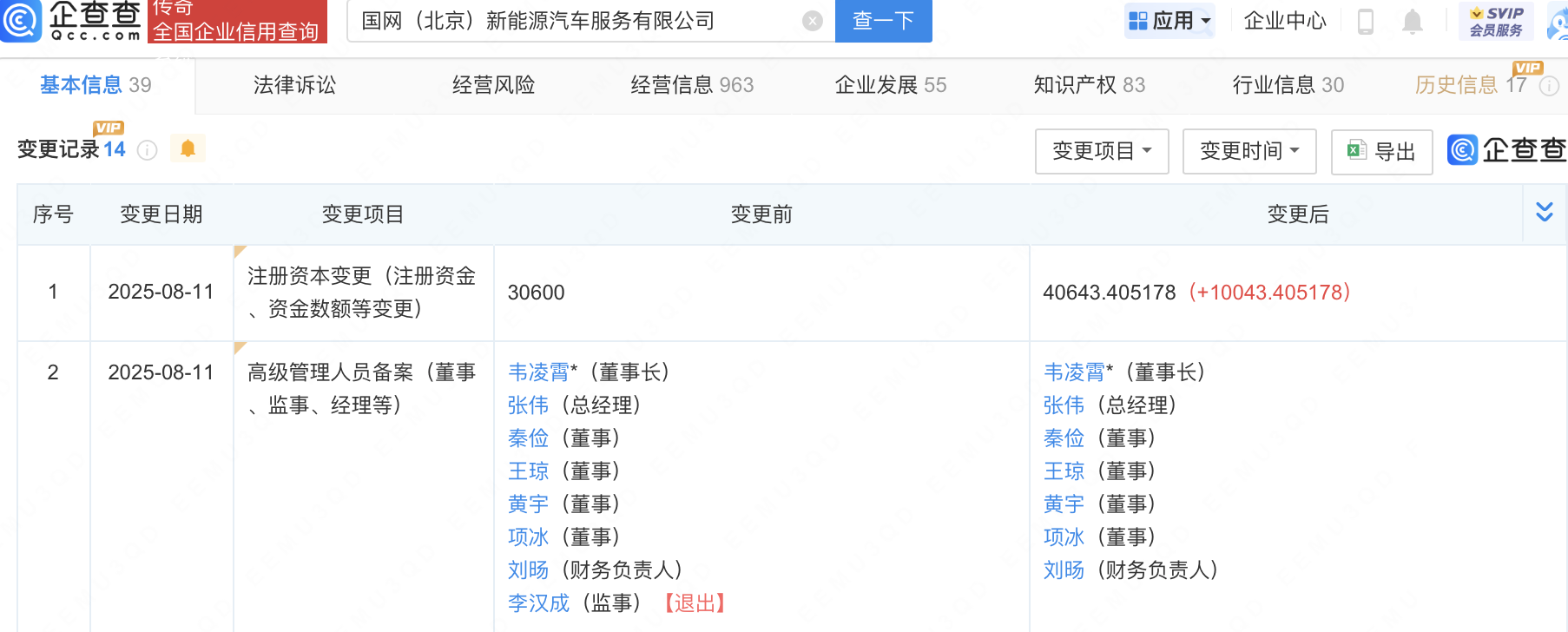Screen dimensions: 1568x632
Task: Click info icon beside 变更记录 14
Action: coord(148,150)
